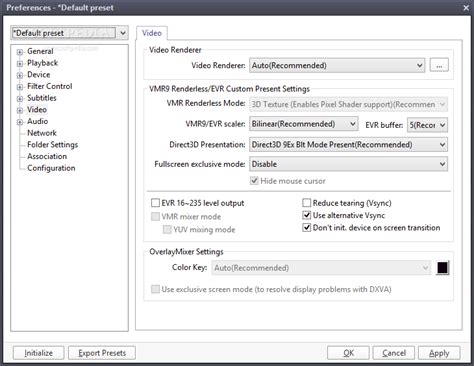Viewport: 474px width, 366px height.
Task: Expand the Subtitles tree node
Action: (20, 99)
